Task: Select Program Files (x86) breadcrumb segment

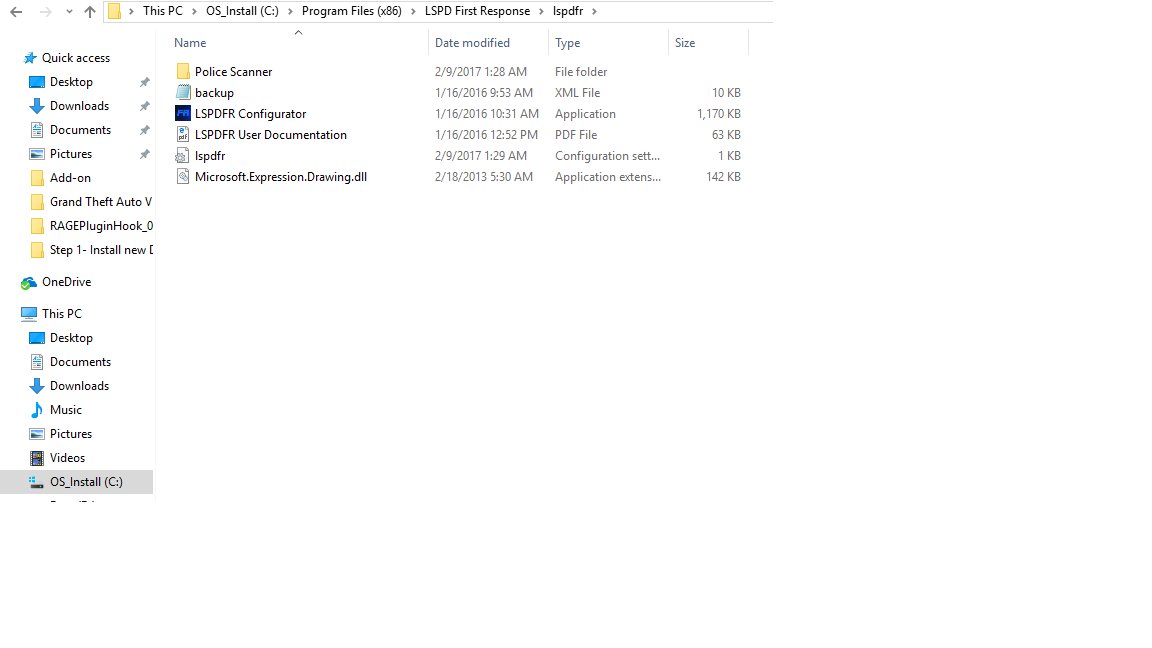Action: (x=351, y=11)
